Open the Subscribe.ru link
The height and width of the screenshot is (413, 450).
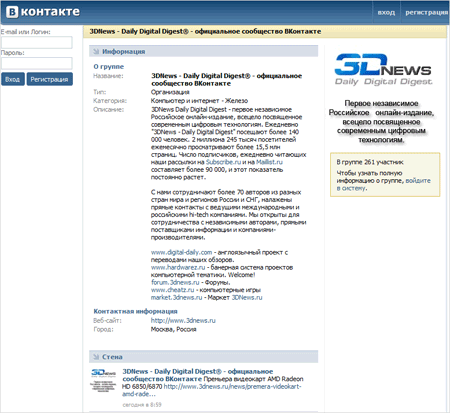click(223, 162)
